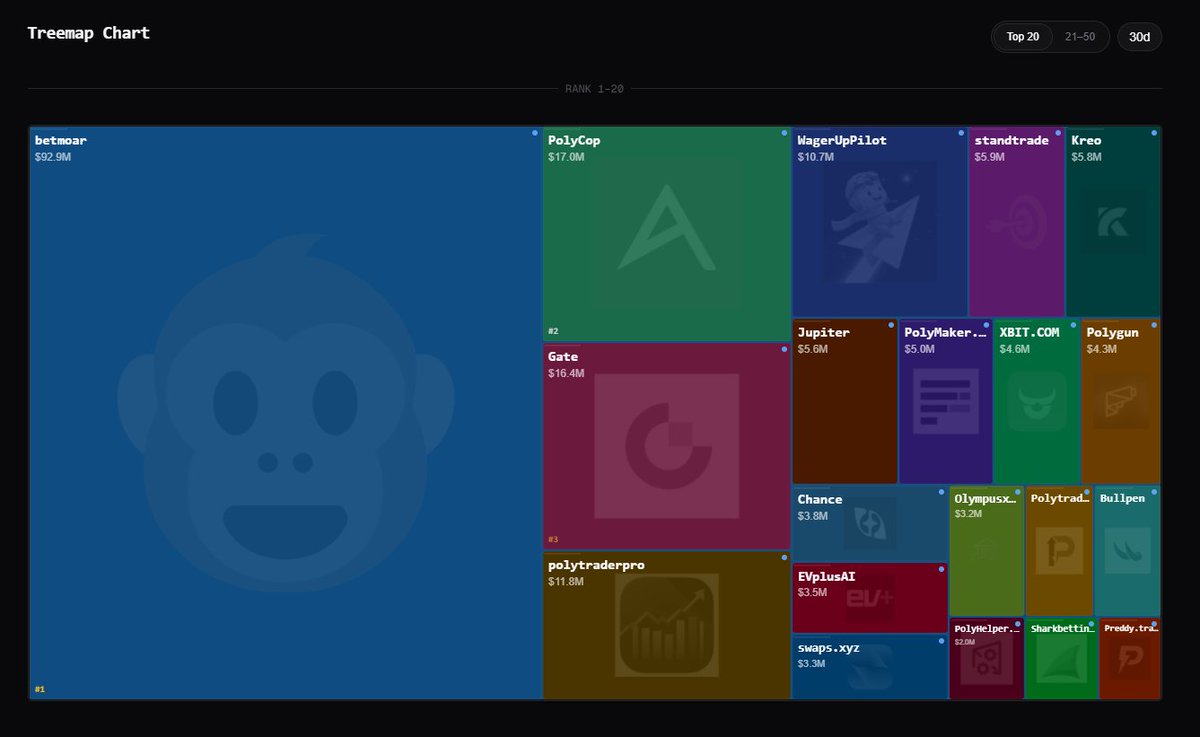
Task: Switch to the Top 20 range
Action: click(x=1023, y=37)
